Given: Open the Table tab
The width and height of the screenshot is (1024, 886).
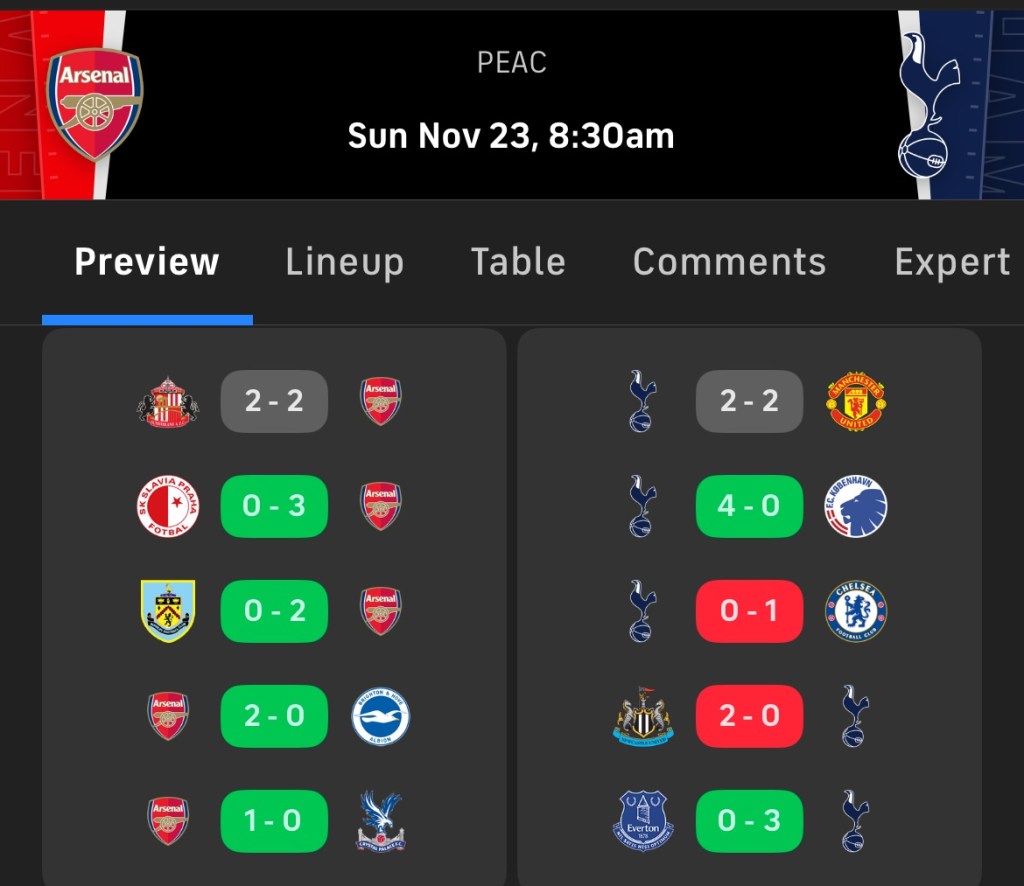Looking at the screenshot, I should click(518, 262).
